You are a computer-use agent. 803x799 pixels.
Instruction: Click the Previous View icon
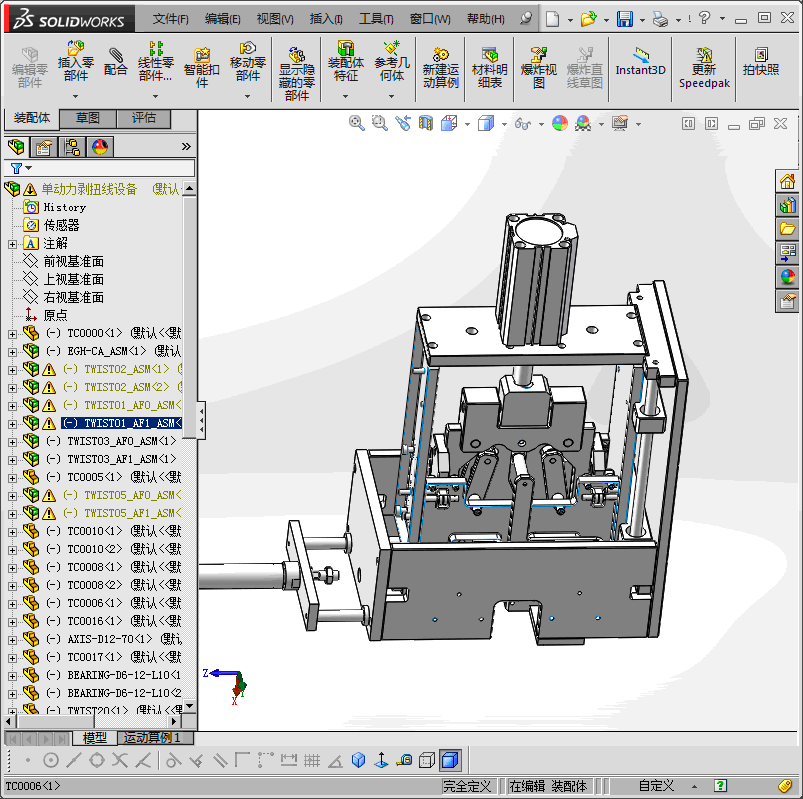(x=403, y=123)
